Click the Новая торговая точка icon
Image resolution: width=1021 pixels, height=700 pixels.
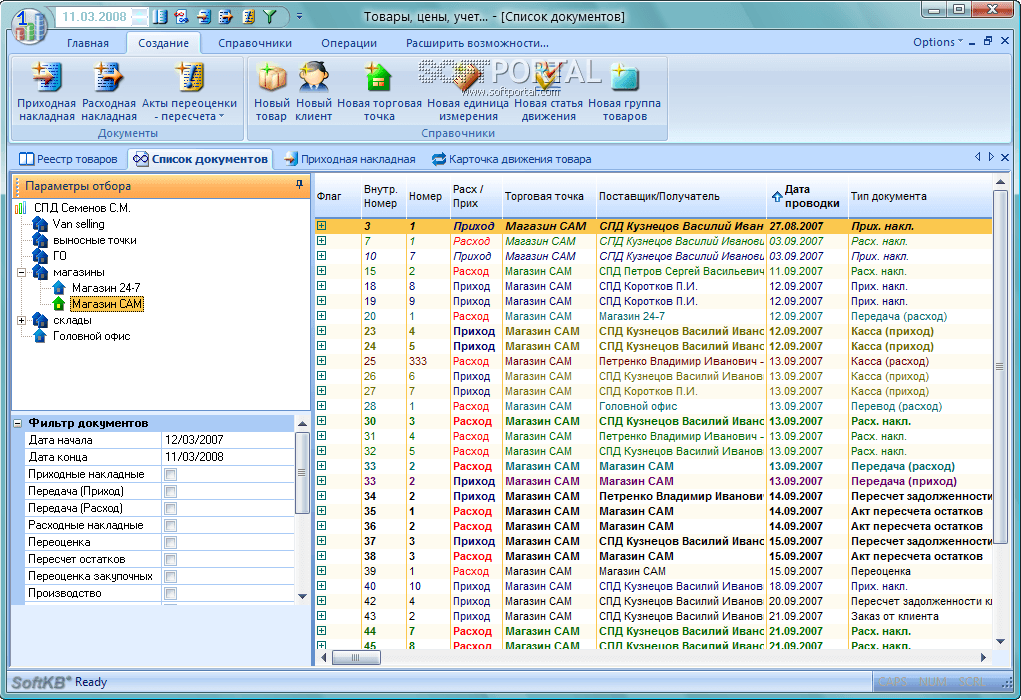379,79
